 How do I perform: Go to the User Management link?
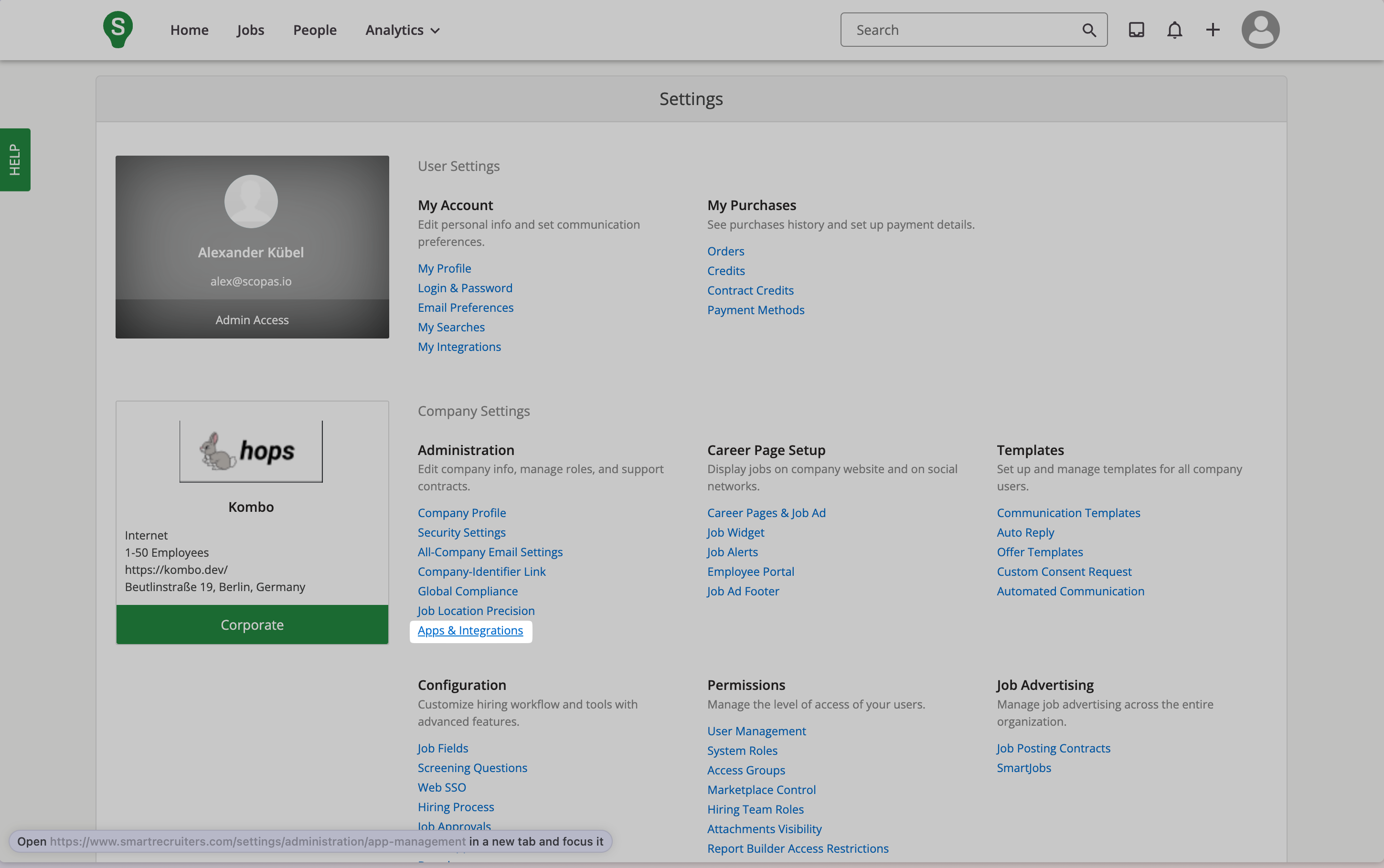click(756, 731)
